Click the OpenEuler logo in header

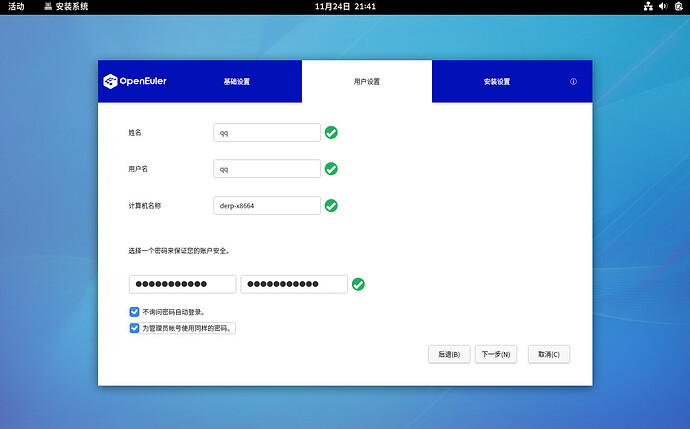(x=135, y=81)
